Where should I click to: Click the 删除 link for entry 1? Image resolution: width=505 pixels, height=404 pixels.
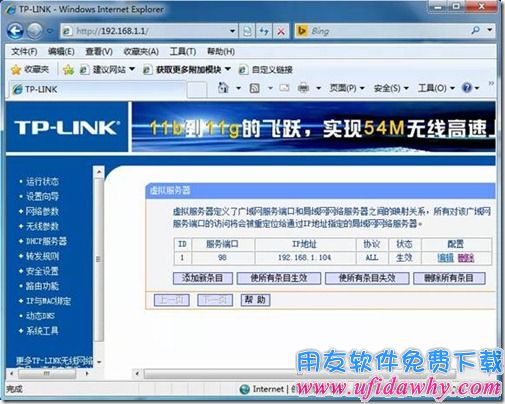click(x=466, y=258)
